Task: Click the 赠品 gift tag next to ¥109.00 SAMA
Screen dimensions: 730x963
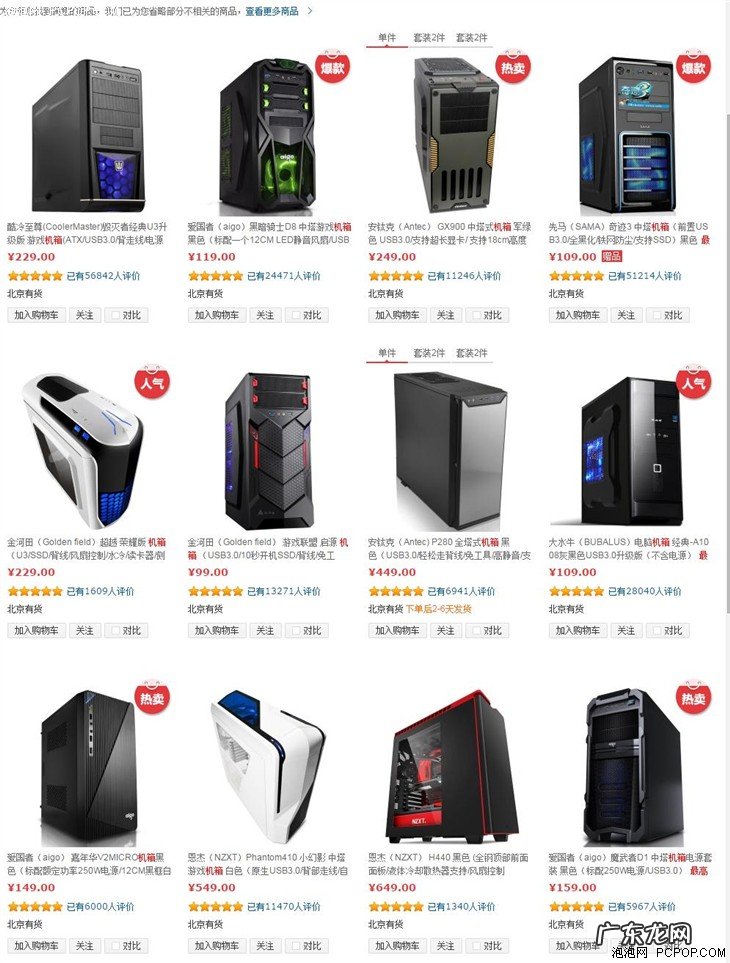Action: pyautogui.click(x=612, y=257)
